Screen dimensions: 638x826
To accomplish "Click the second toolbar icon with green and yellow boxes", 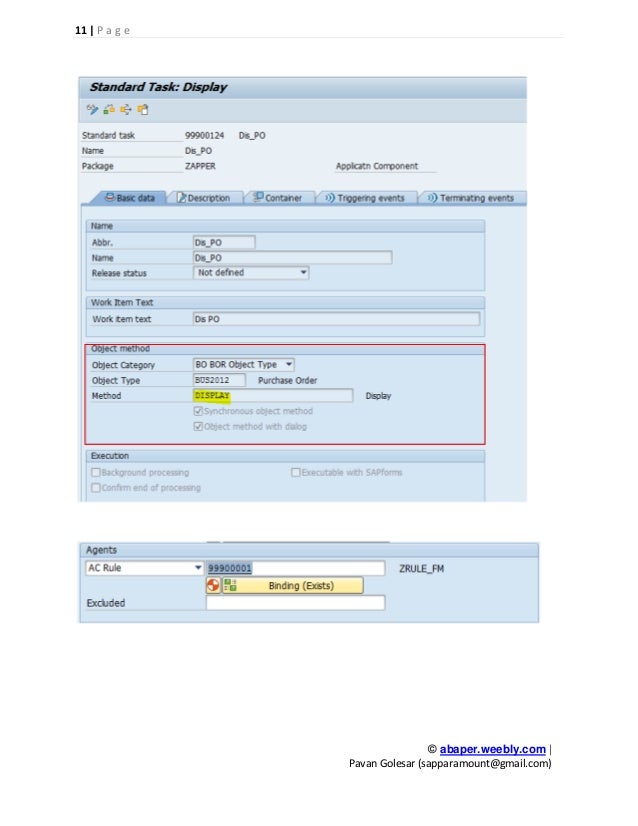I will [x=109, y=110].
